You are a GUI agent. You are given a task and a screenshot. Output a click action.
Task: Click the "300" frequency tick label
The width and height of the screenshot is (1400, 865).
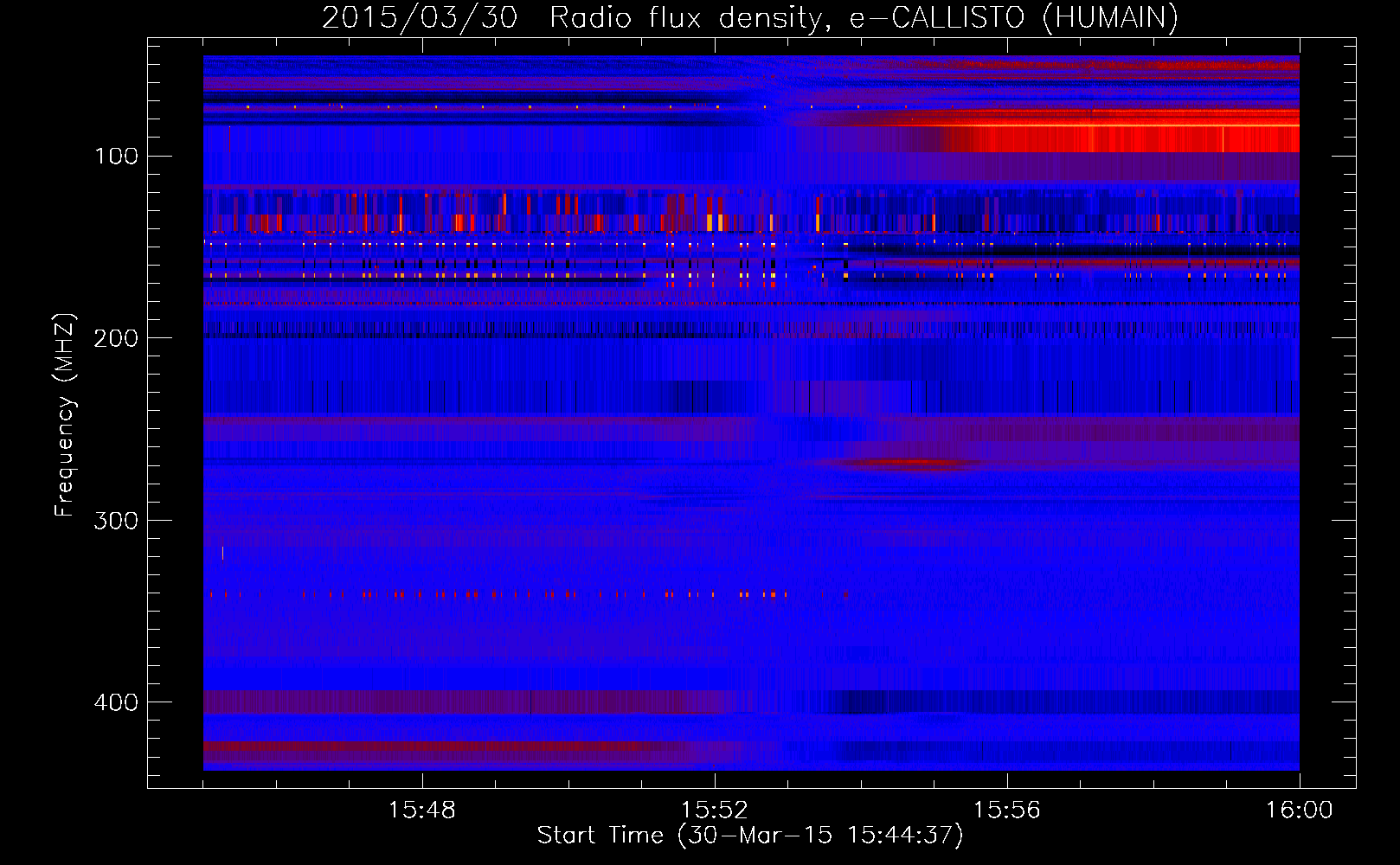click(116, 520)
